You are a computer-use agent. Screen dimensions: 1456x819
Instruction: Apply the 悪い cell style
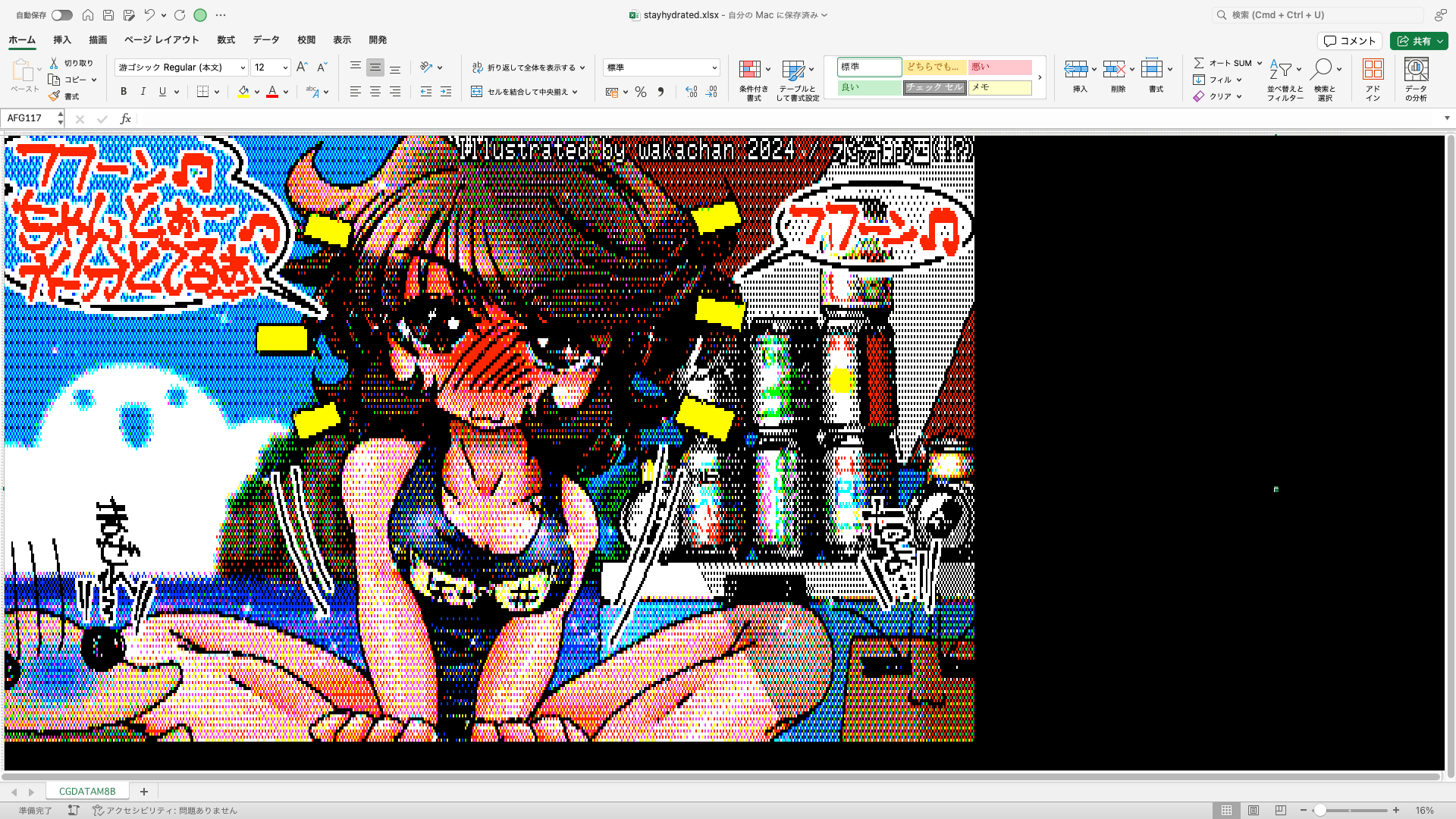coord(999,67)
